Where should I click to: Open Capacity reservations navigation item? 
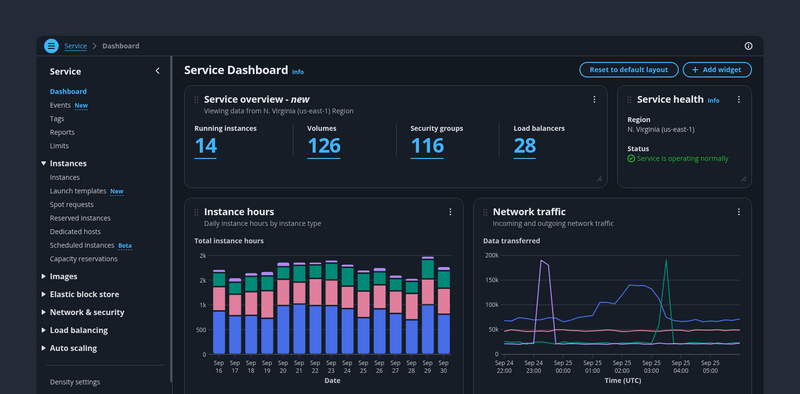84,259
